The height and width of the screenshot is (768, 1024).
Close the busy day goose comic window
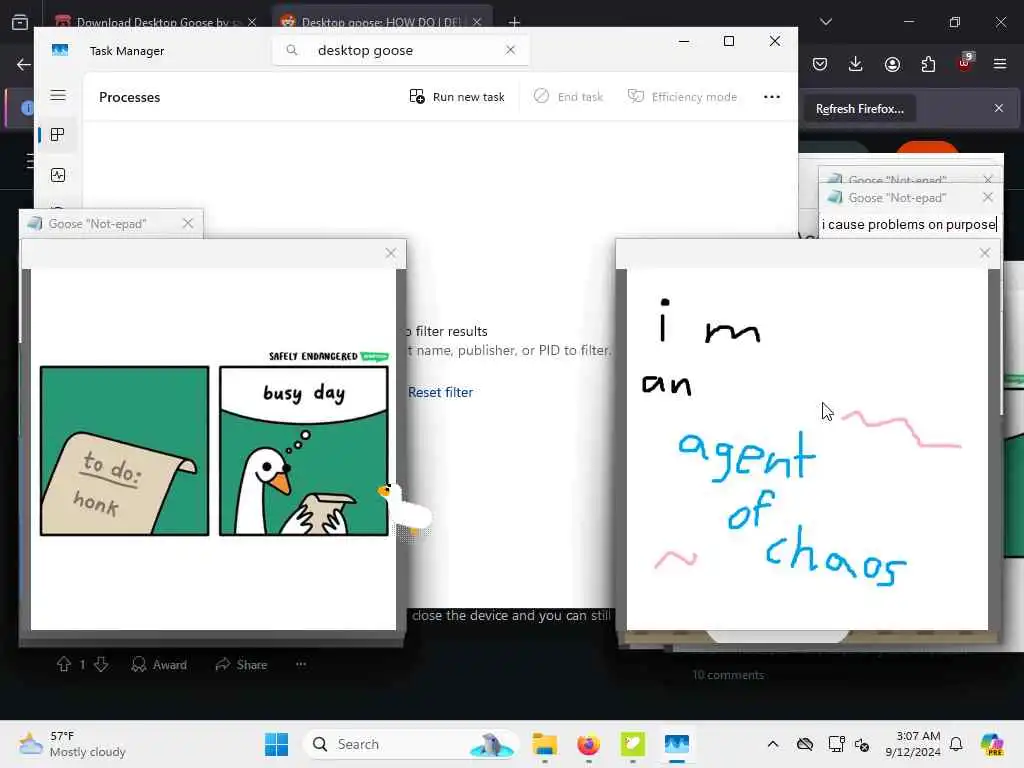coord(391,253)
